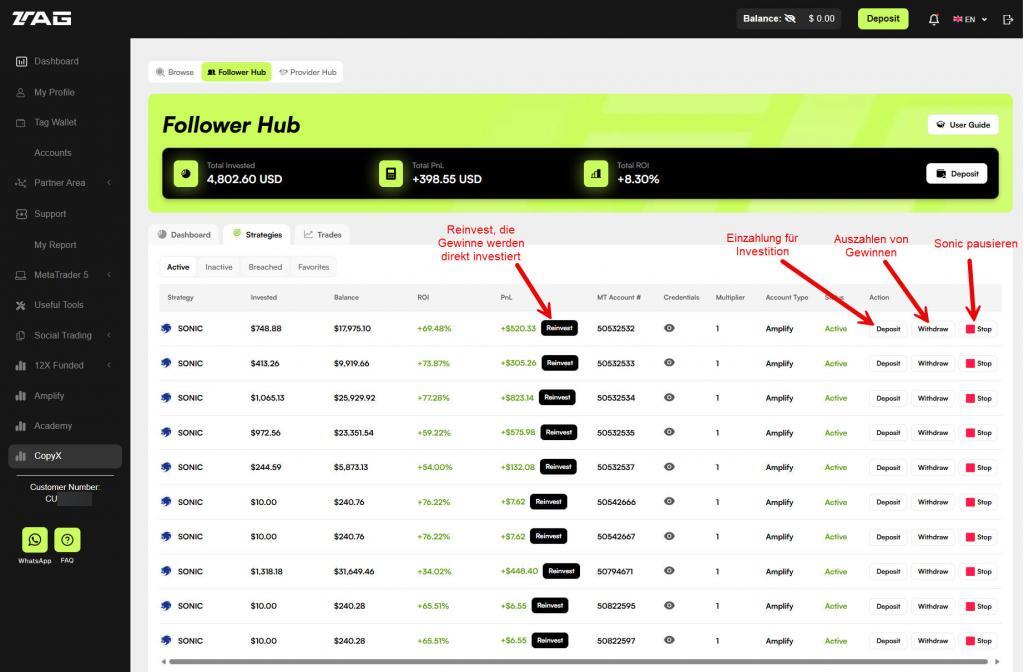Filter strategies by Inactive
Viewport: 1024px width, 672px height.
[219, 267]
